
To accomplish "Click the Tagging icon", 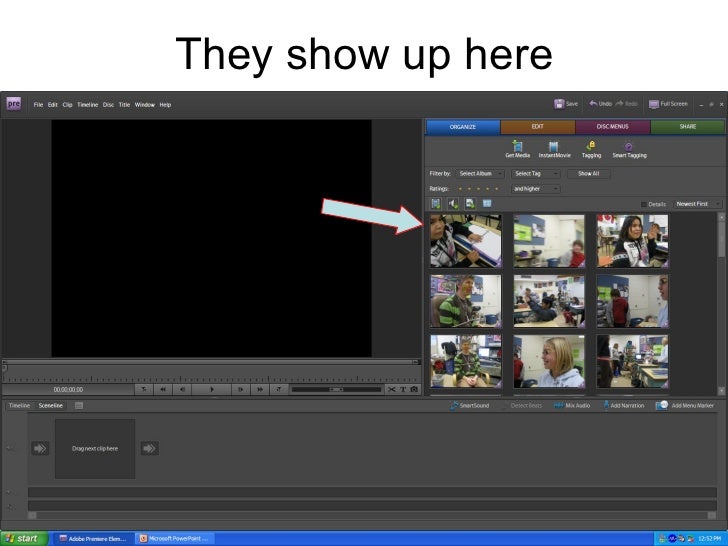I will [591, 147].
